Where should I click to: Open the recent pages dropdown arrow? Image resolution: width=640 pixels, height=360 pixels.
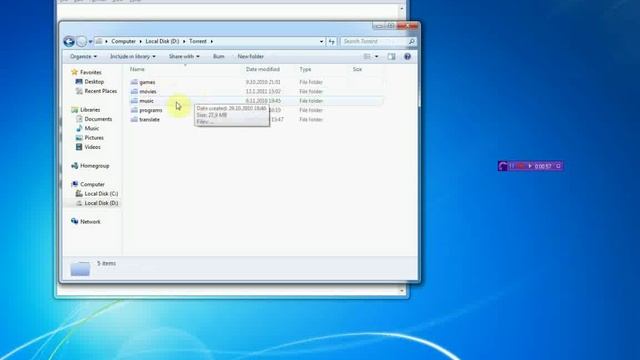tap(91, 42)
